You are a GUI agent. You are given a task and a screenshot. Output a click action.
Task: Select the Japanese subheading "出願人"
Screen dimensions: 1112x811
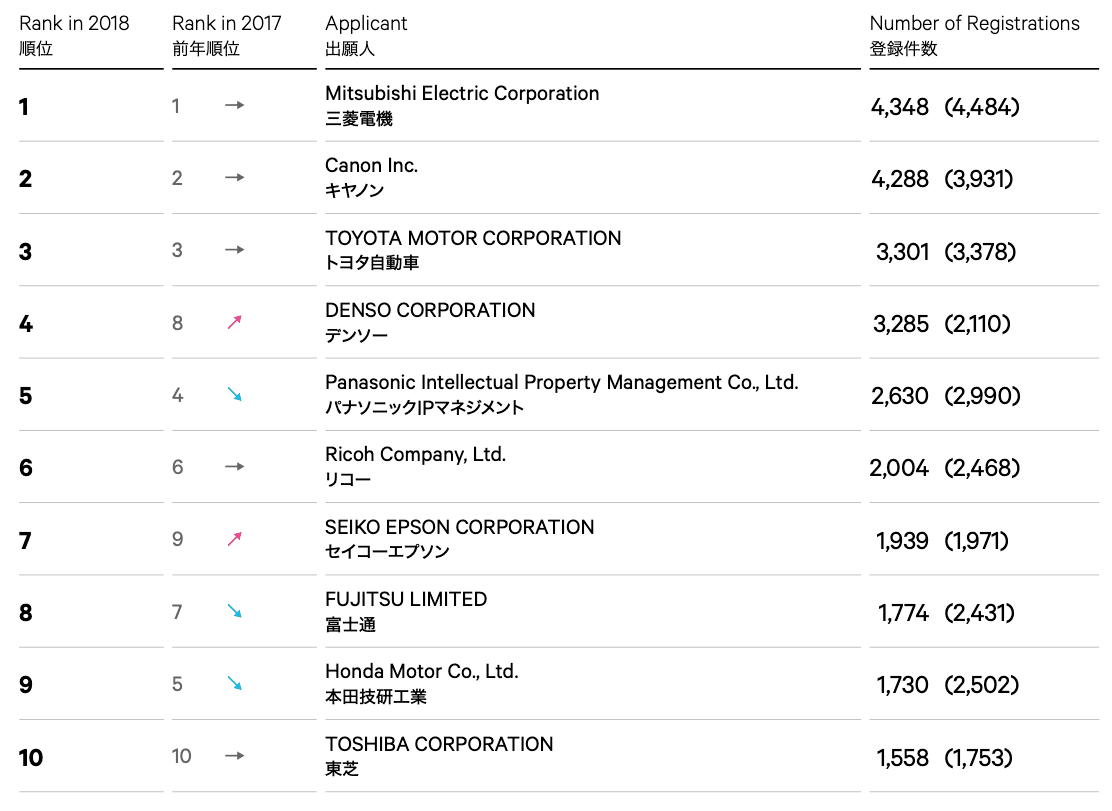click(350, 49)
